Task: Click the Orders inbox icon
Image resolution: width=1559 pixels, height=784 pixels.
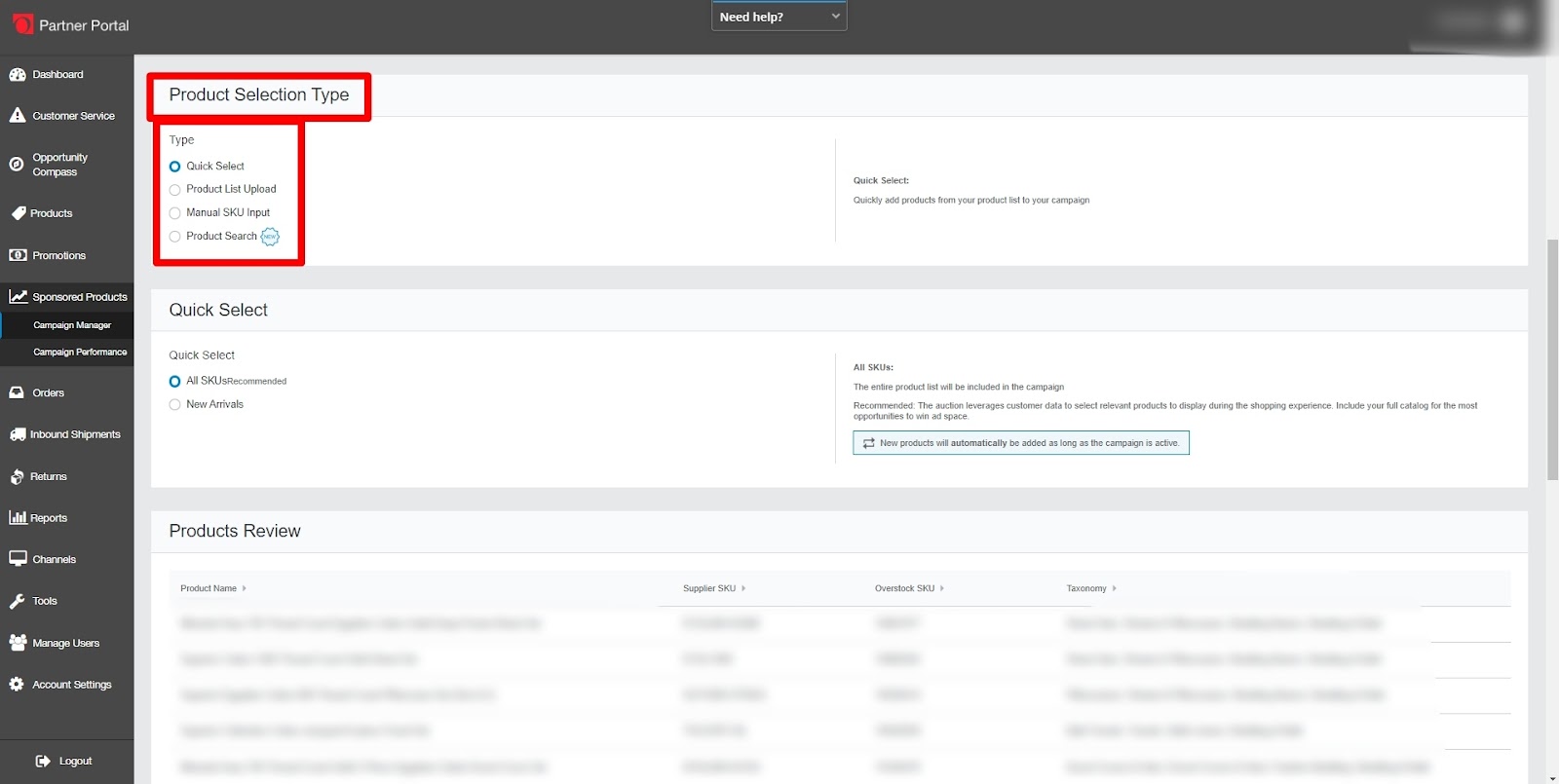Action: (17, 392)
